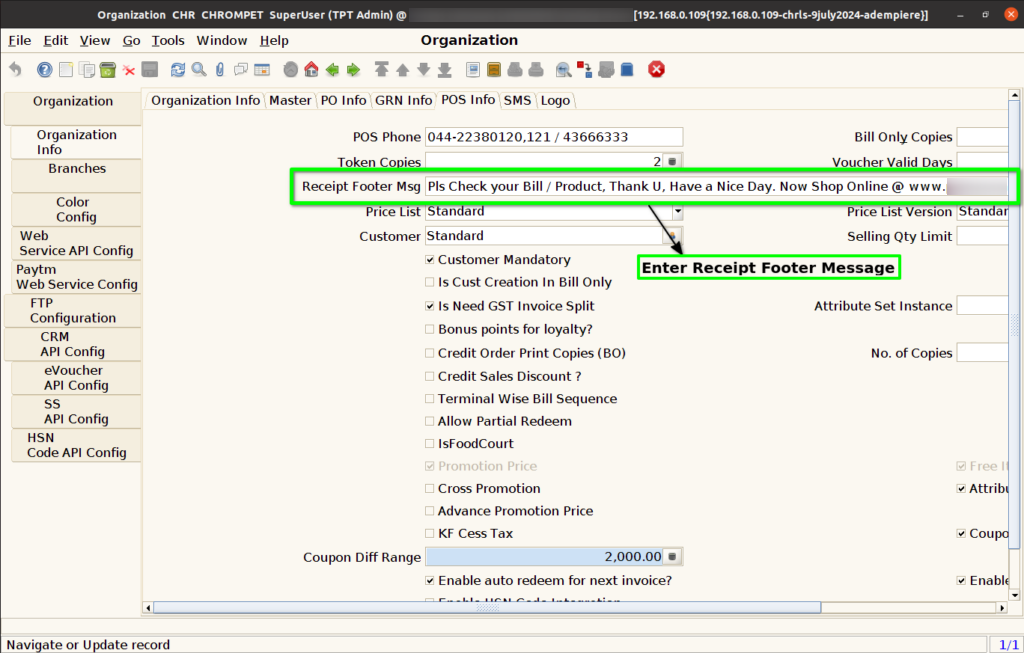
Task: Click the red Delete selected items icon
Action: (x=129, y=70)
